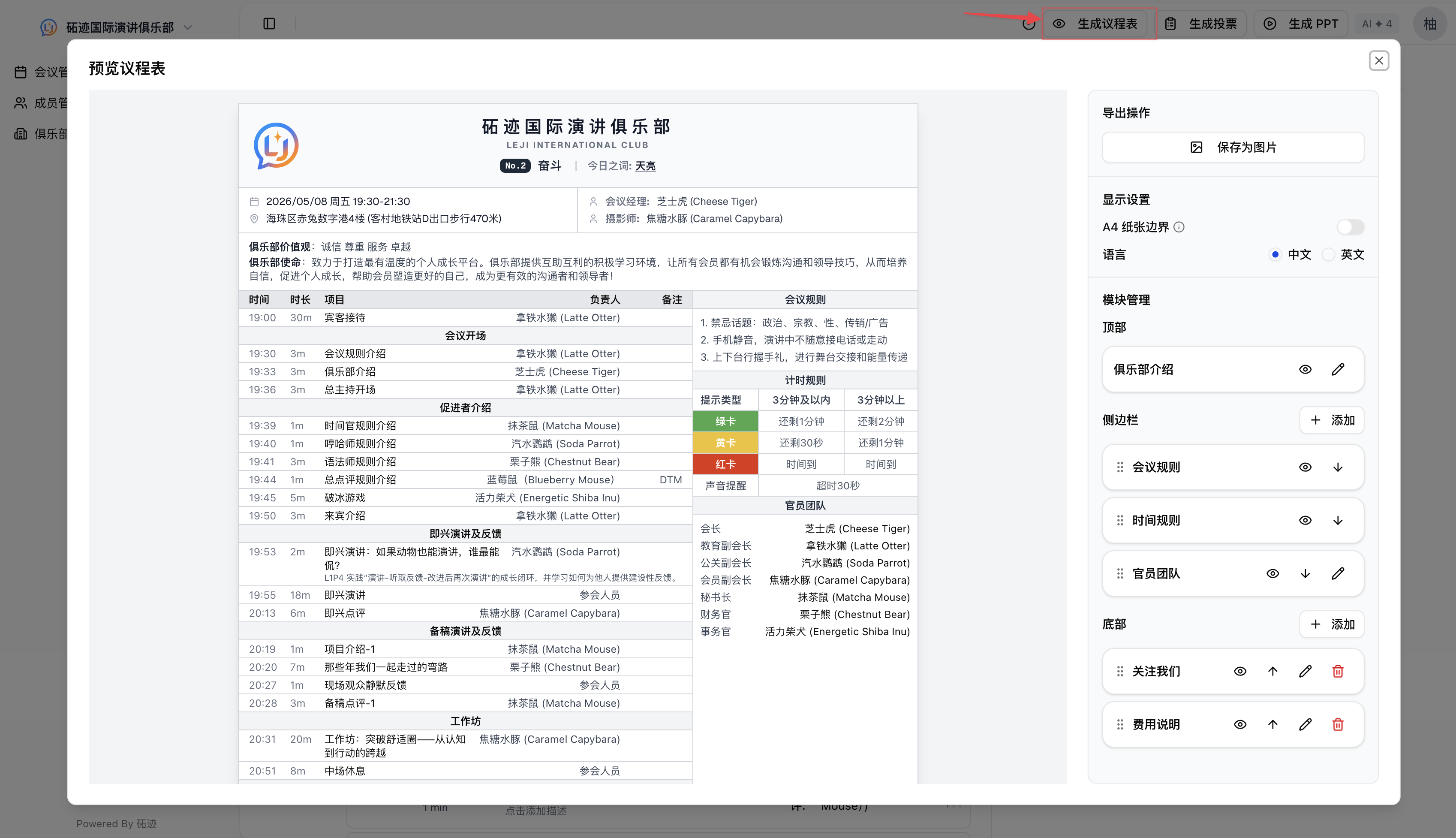The image size is (1456, 838).
Task: Grab the drag handle of 会议规则
Action: [1119, 467]
